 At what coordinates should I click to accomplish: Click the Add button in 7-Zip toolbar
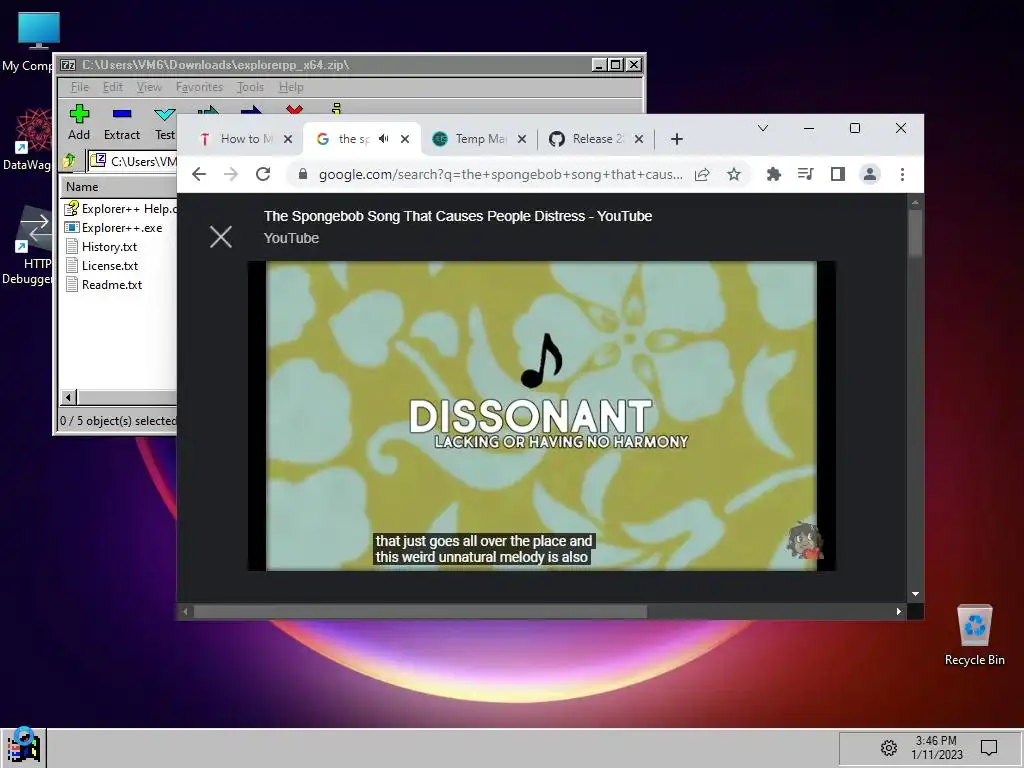(79, 122)
